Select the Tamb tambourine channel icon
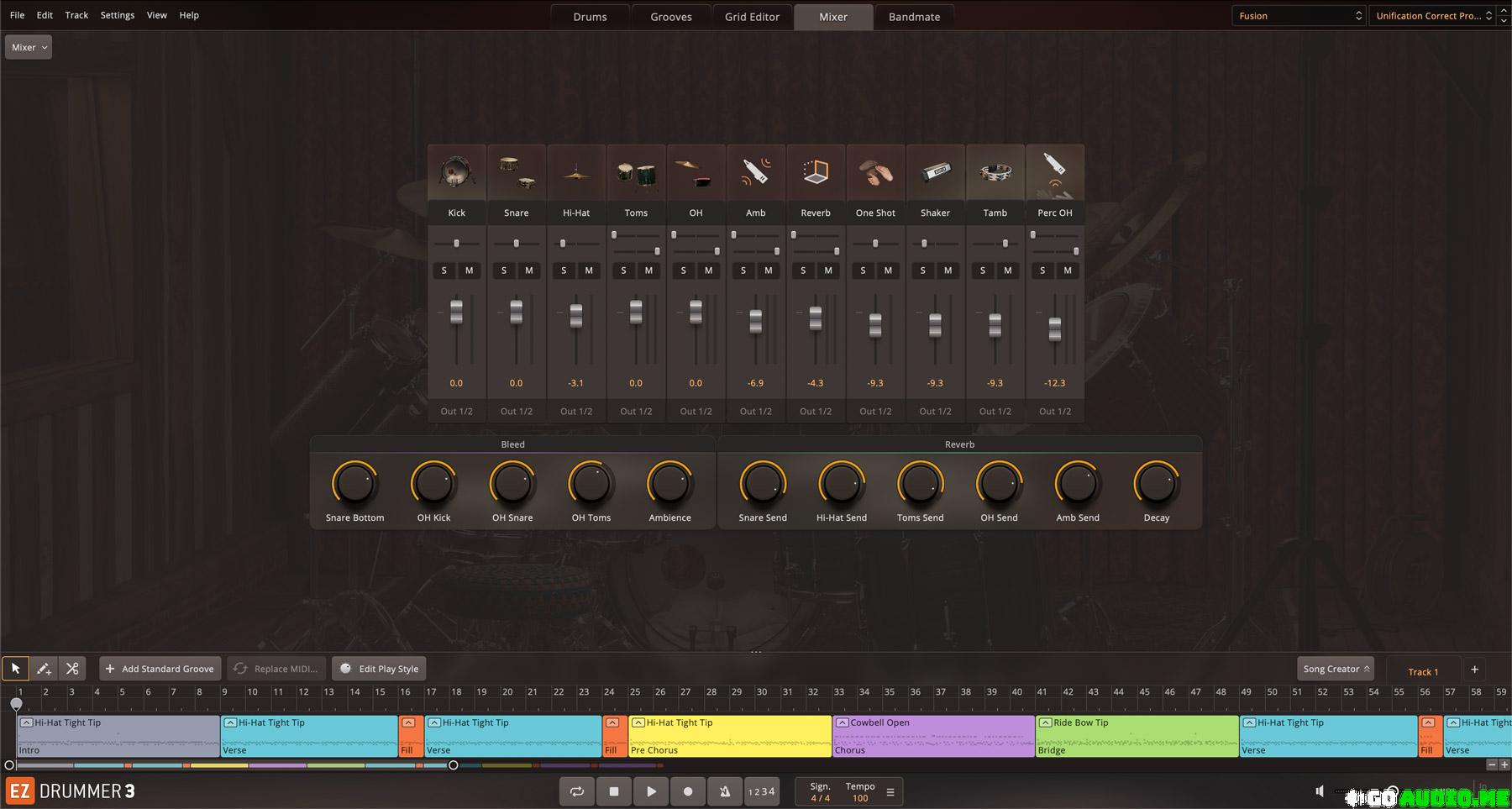This screenshot has height=809, width=1512. [995, 172]
